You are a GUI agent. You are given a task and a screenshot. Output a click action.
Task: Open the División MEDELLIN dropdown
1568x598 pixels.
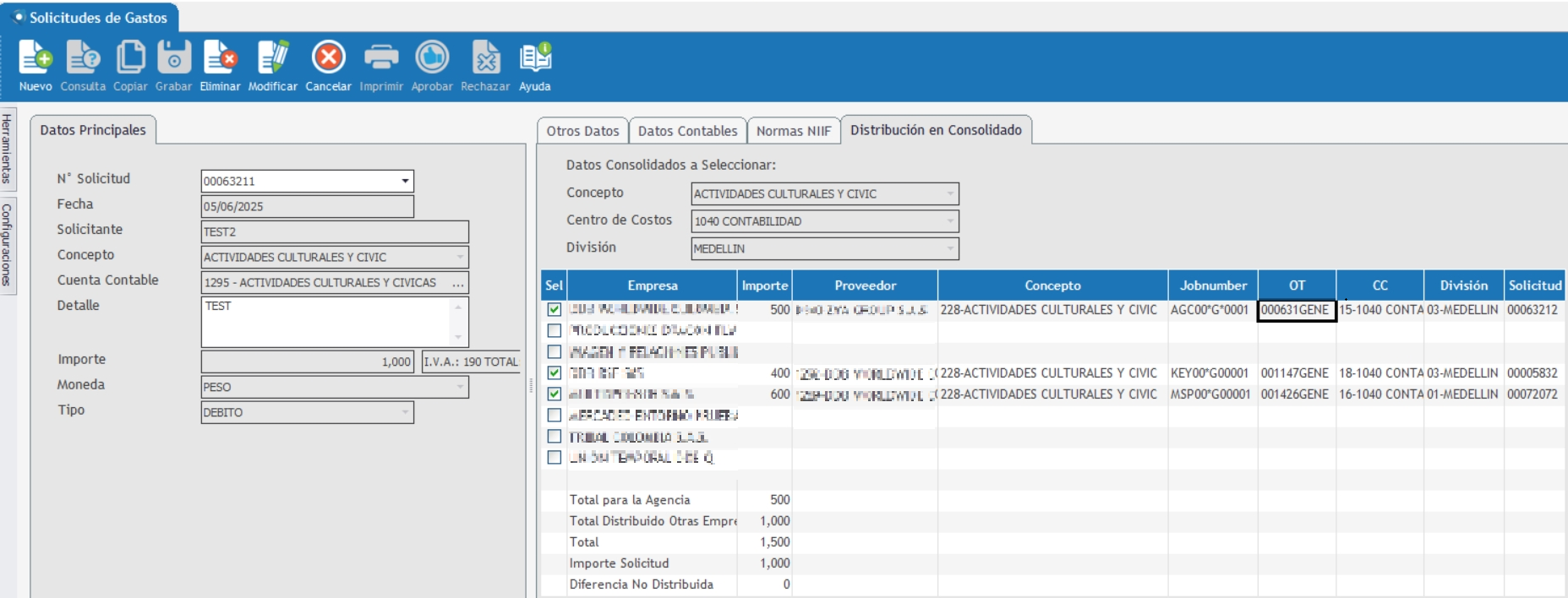pos(950,249)
